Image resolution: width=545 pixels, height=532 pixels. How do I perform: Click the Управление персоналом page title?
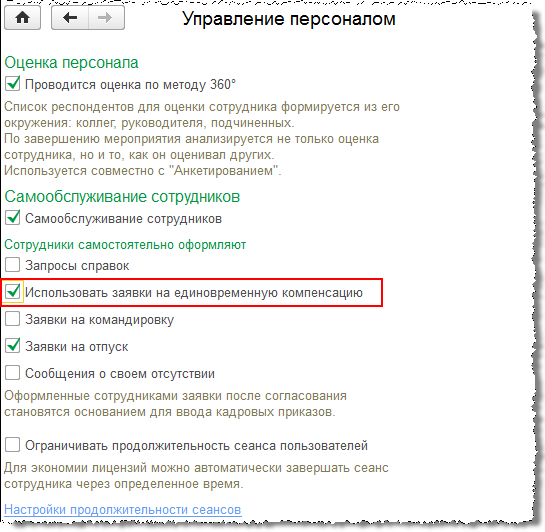[x=289, y=19]
